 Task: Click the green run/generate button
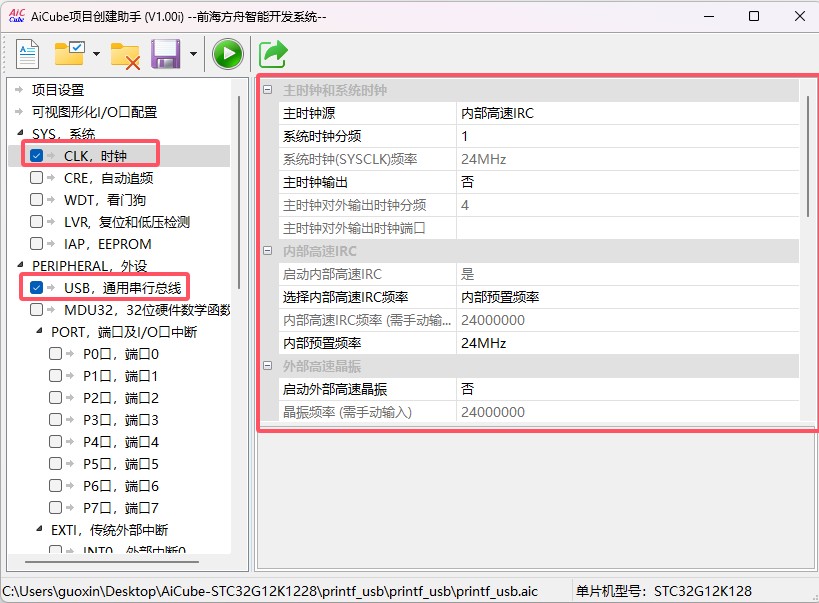[x=228, y=54]
